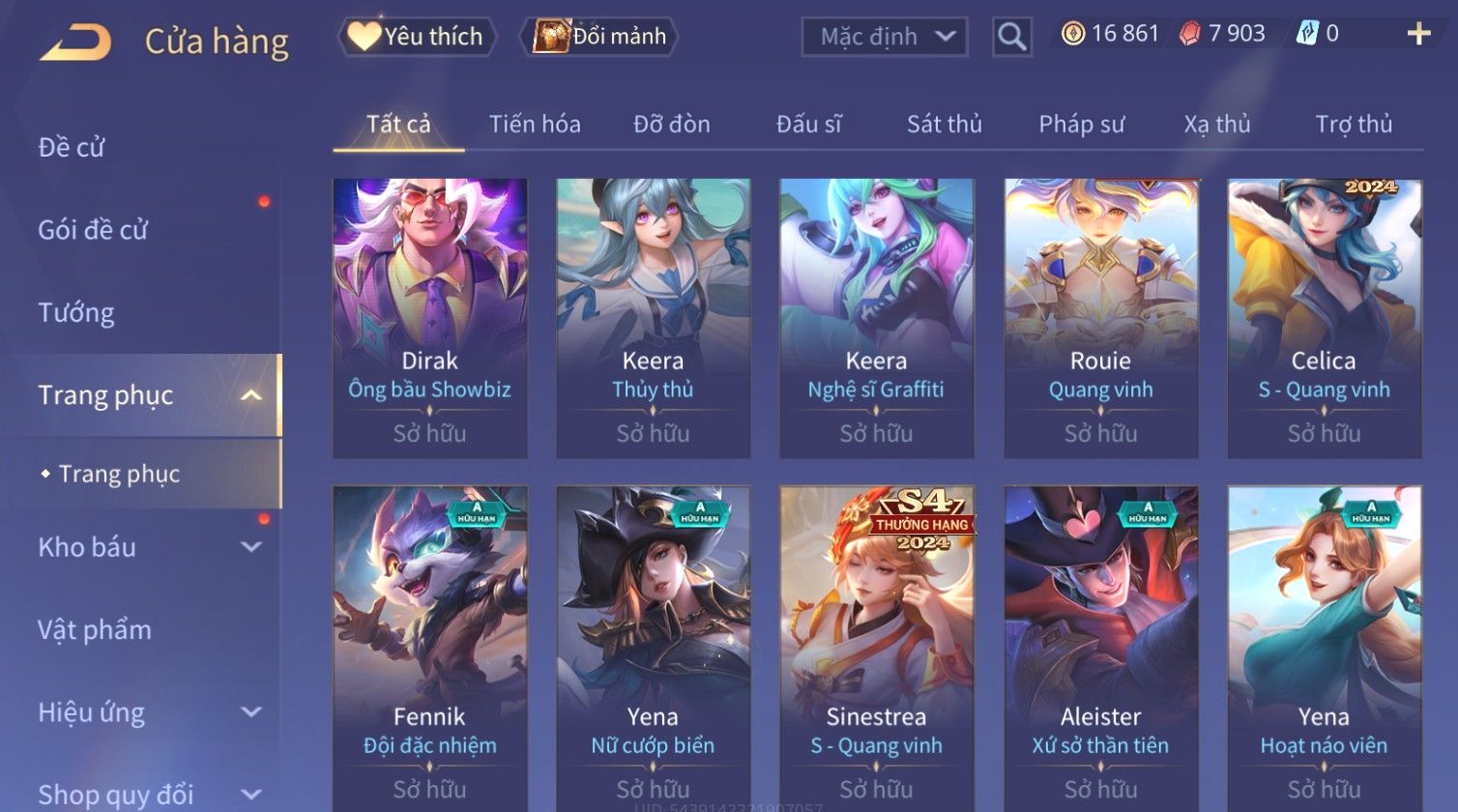This screenshot has width=1458, height=812.
Task: Open the Mặc định sort dropdown
Action: tap(885, 37)
